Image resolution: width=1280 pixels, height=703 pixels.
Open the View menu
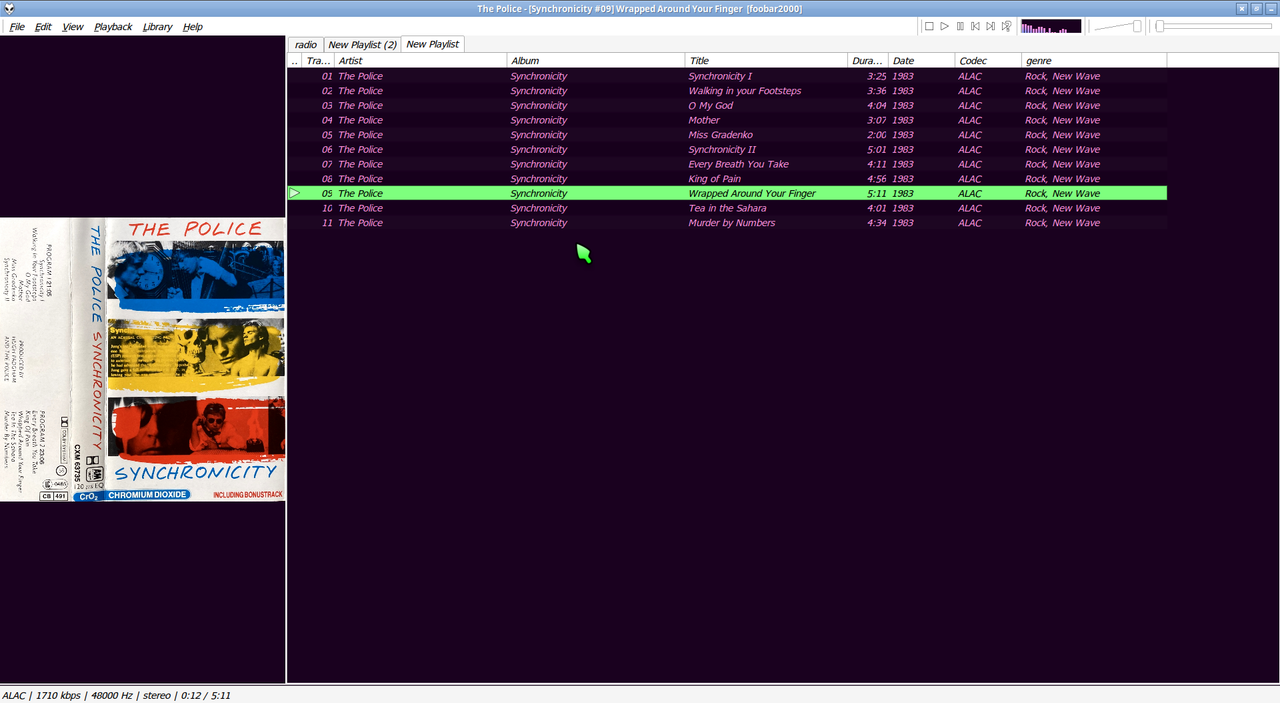tap(73, 27)
